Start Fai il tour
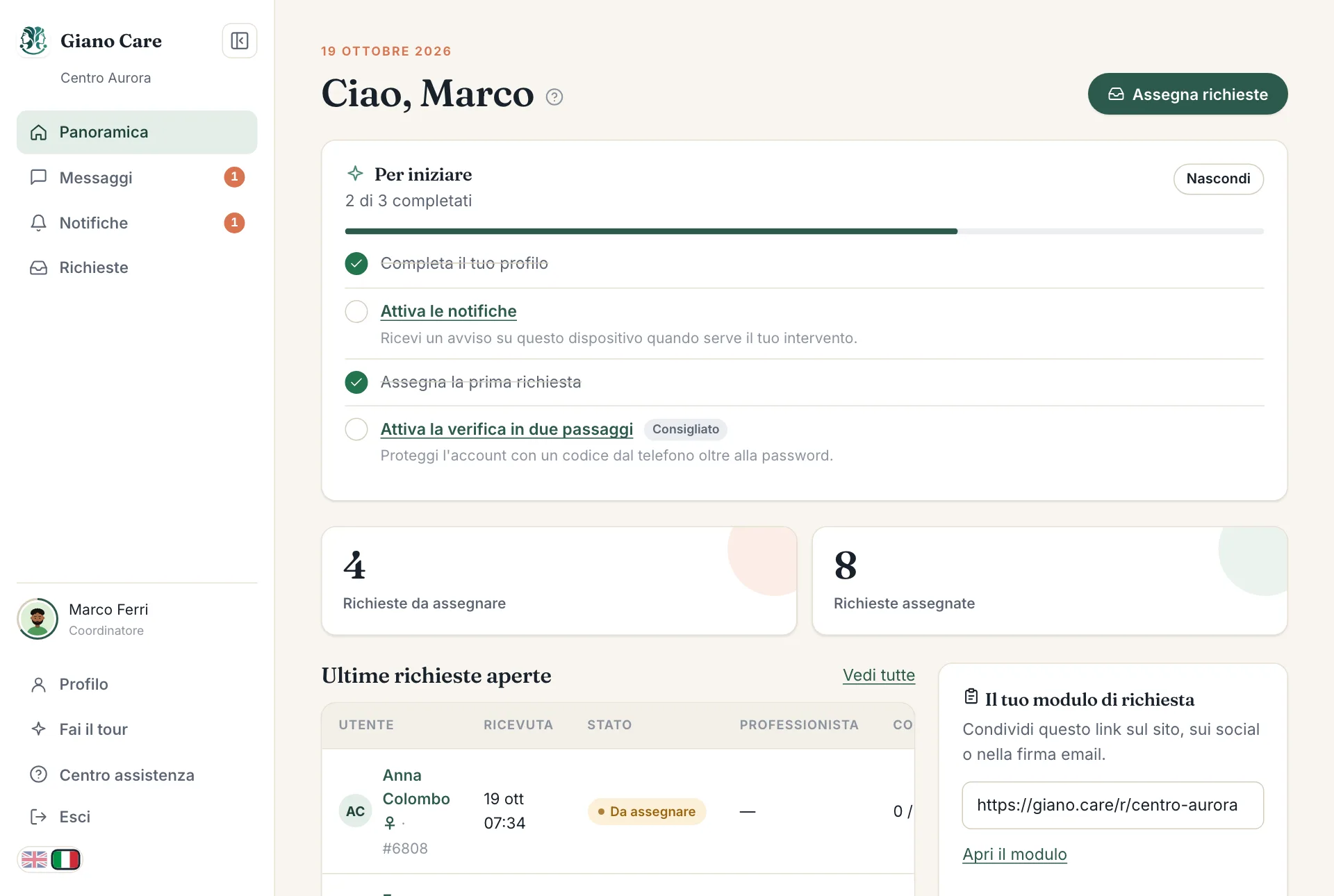1334x896 pixels. (x=137, y=729)
